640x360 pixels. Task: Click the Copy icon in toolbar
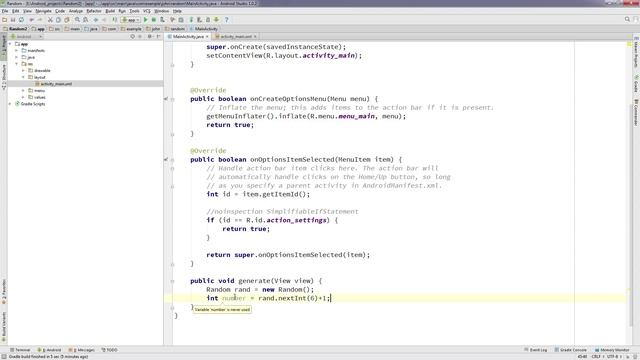click(x=58, y=20)
